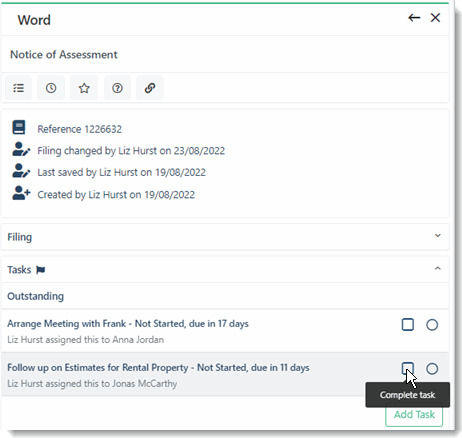The height and width of the screenshot is (438, 462).
Task: Click the Notice of Assessment title
Action: (x=64, y=55)
